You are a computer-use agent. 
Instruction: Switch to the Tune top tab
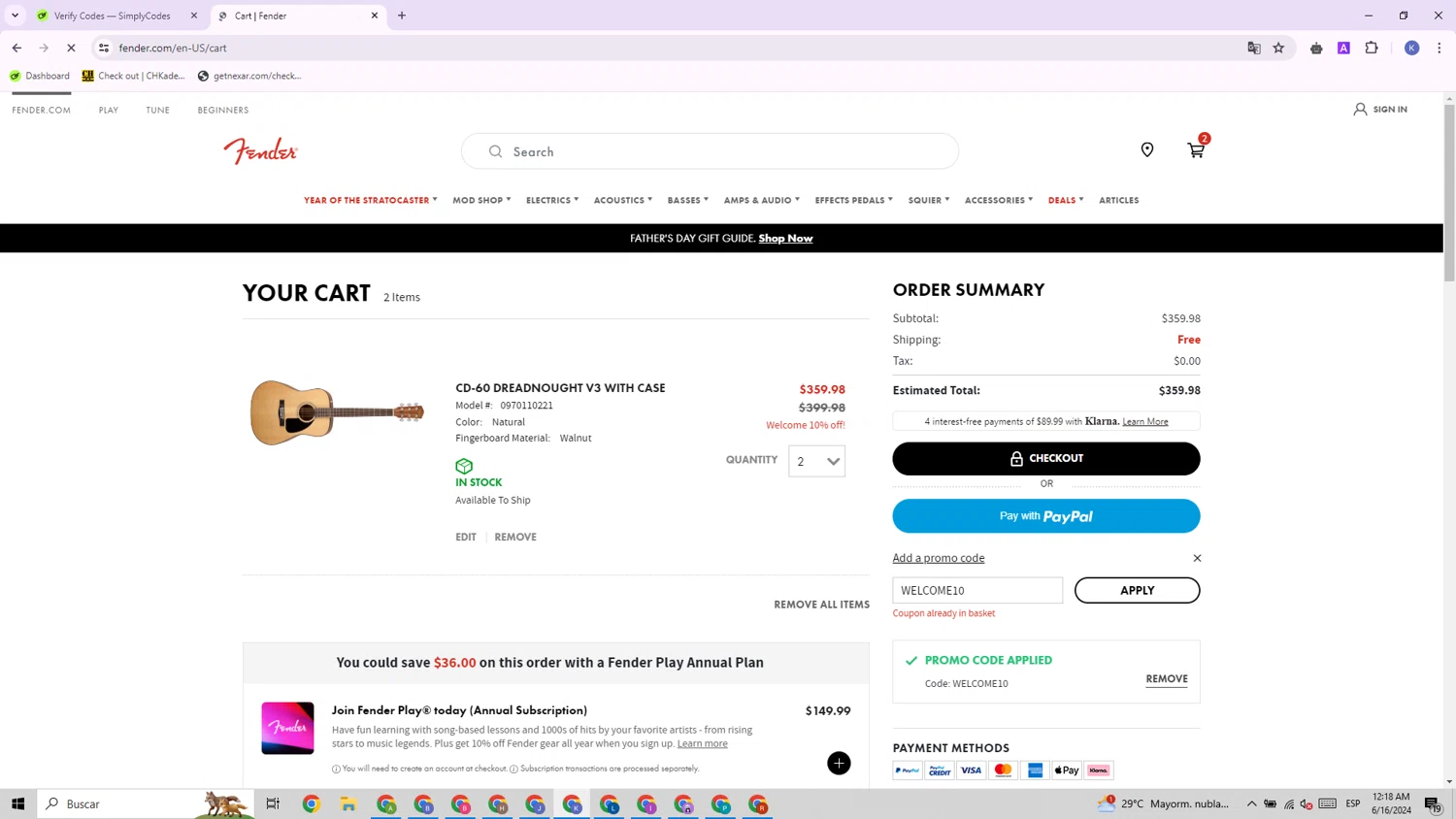point(158,110)
